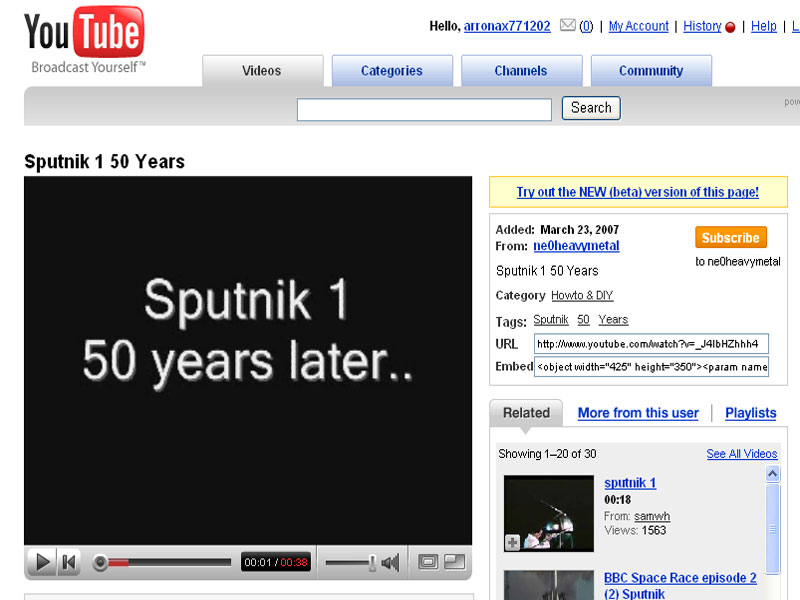Click the Added: March 23, 2007 text
Viewport: 800px width, 600px height.
[x=557, y=230]
